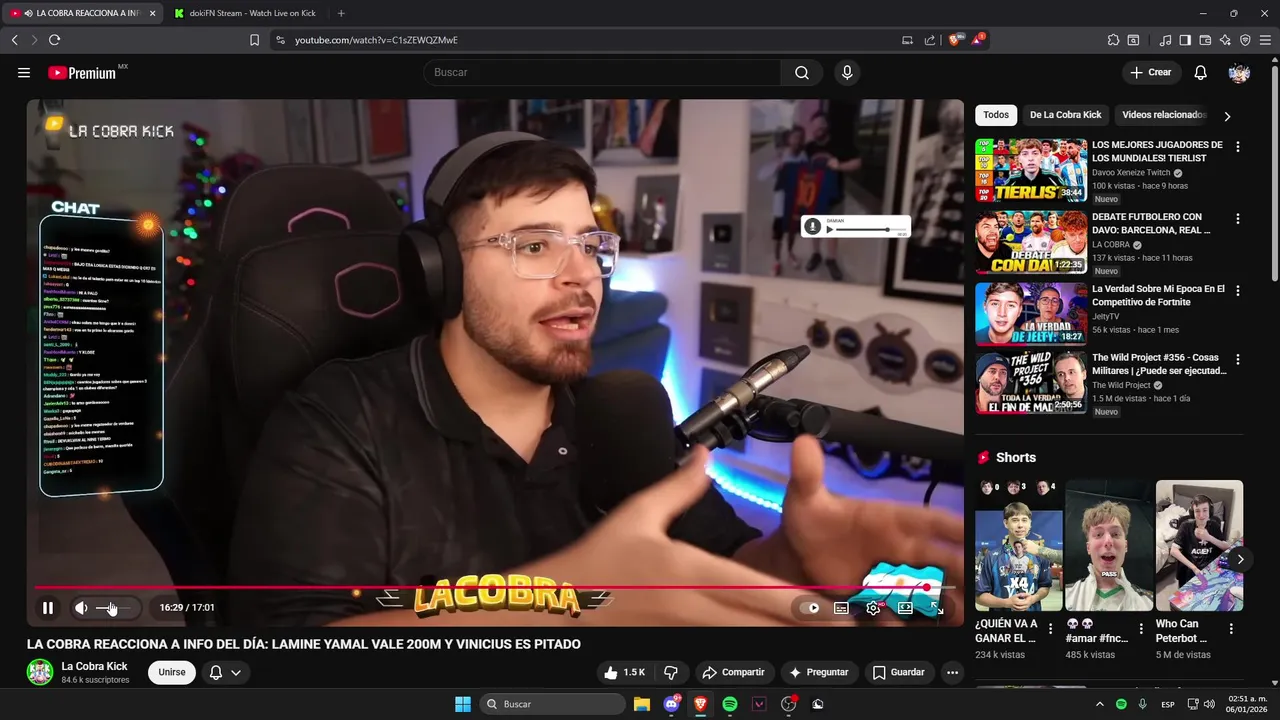Open Brave Wallet icon in toolbar
Image resolution: width=1280 pixels, height=720 pixels.
[1205, 40]
